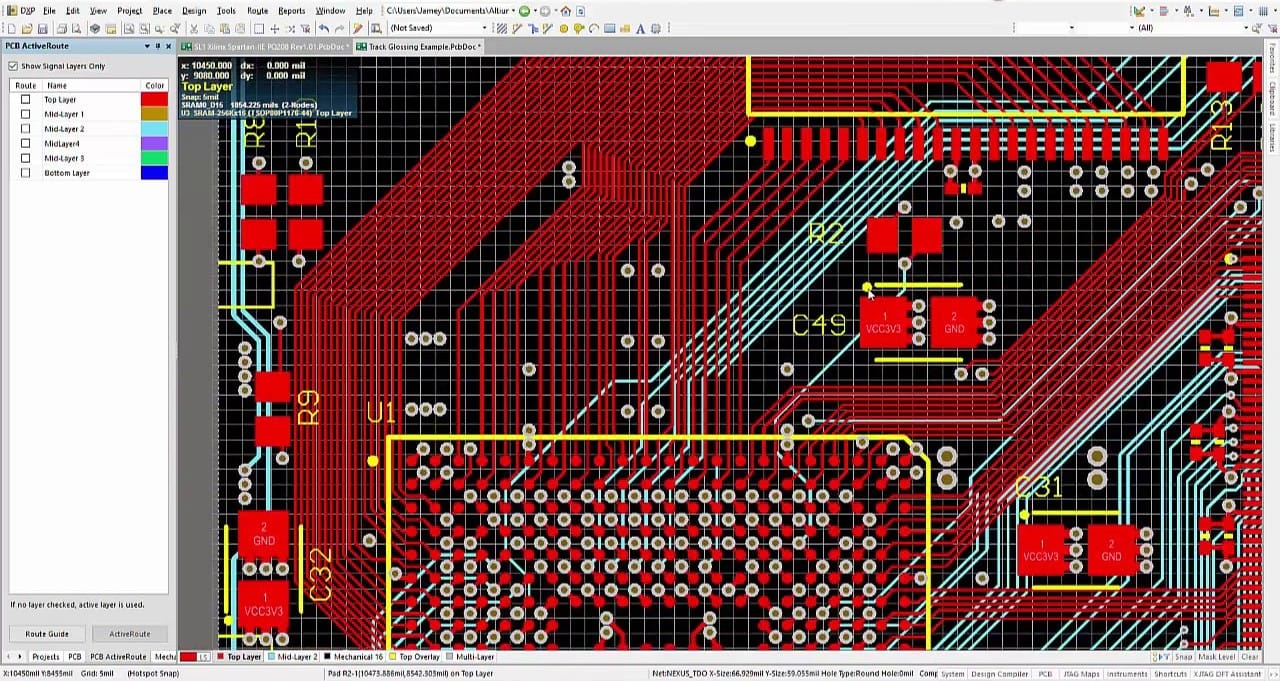The height and width of the screenshot is (681, 1280).
Task: Check the Top Layer route checkbox
Action: [25, 99]
